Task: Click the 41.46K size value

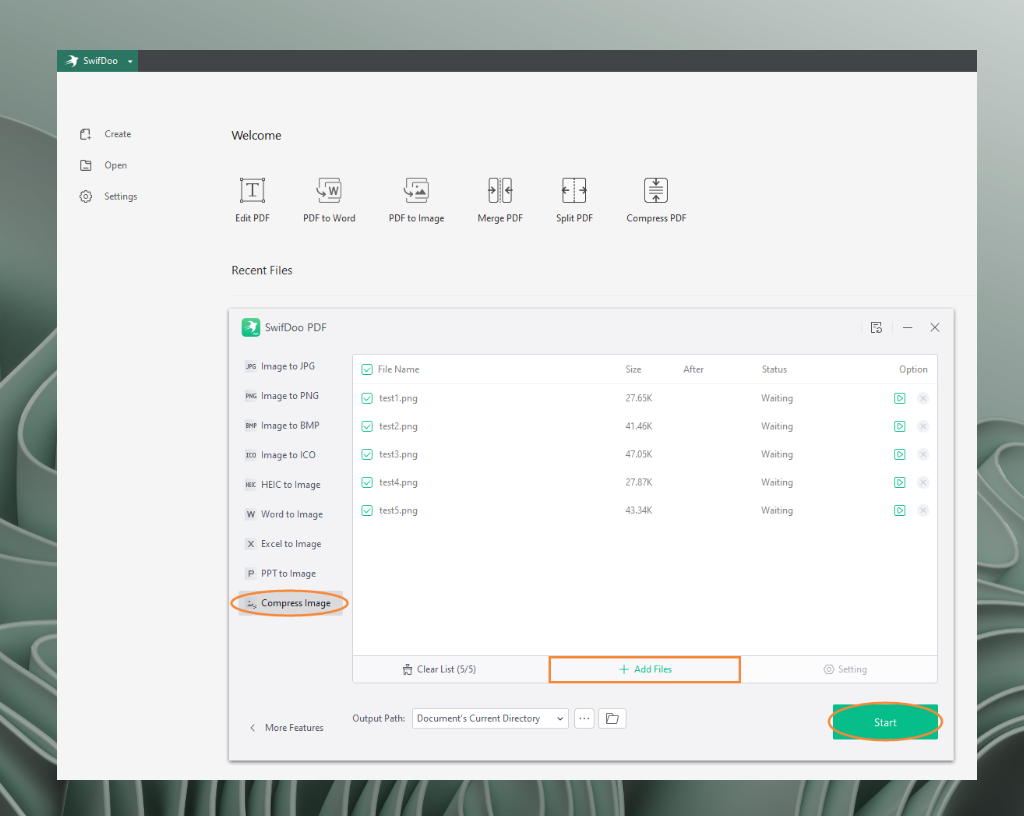Action: (x=639, y=426)
